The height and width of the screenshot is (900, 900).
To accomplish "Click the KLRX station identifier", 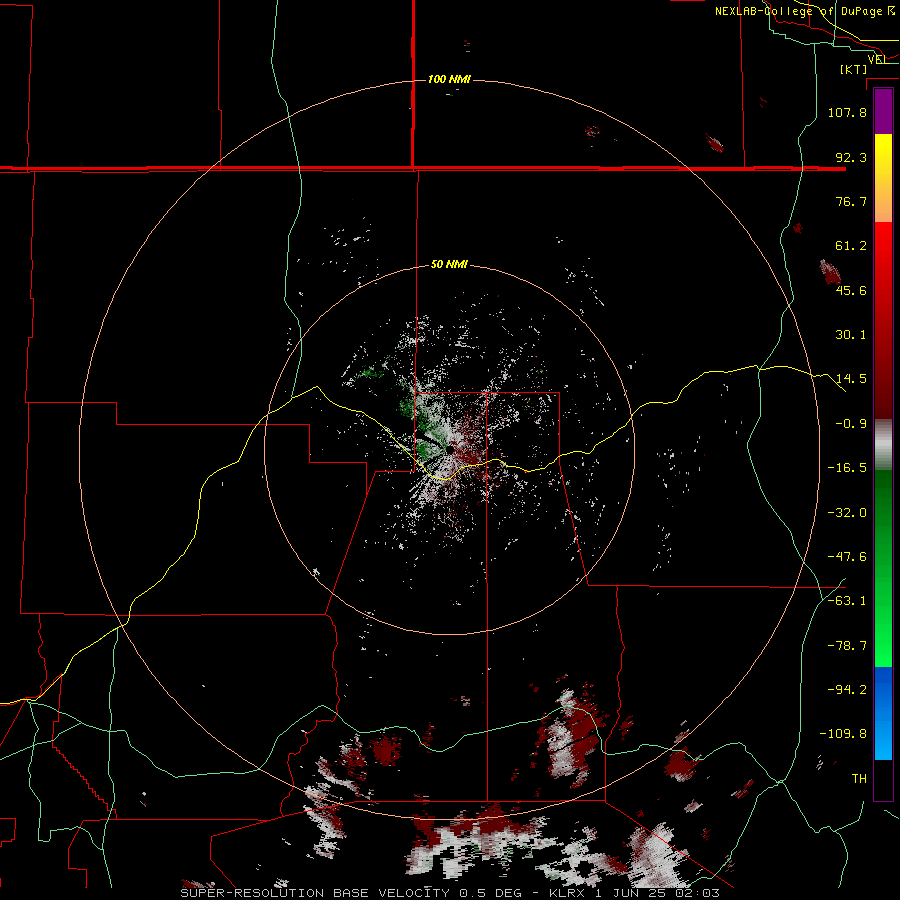I will coord(569,893).
